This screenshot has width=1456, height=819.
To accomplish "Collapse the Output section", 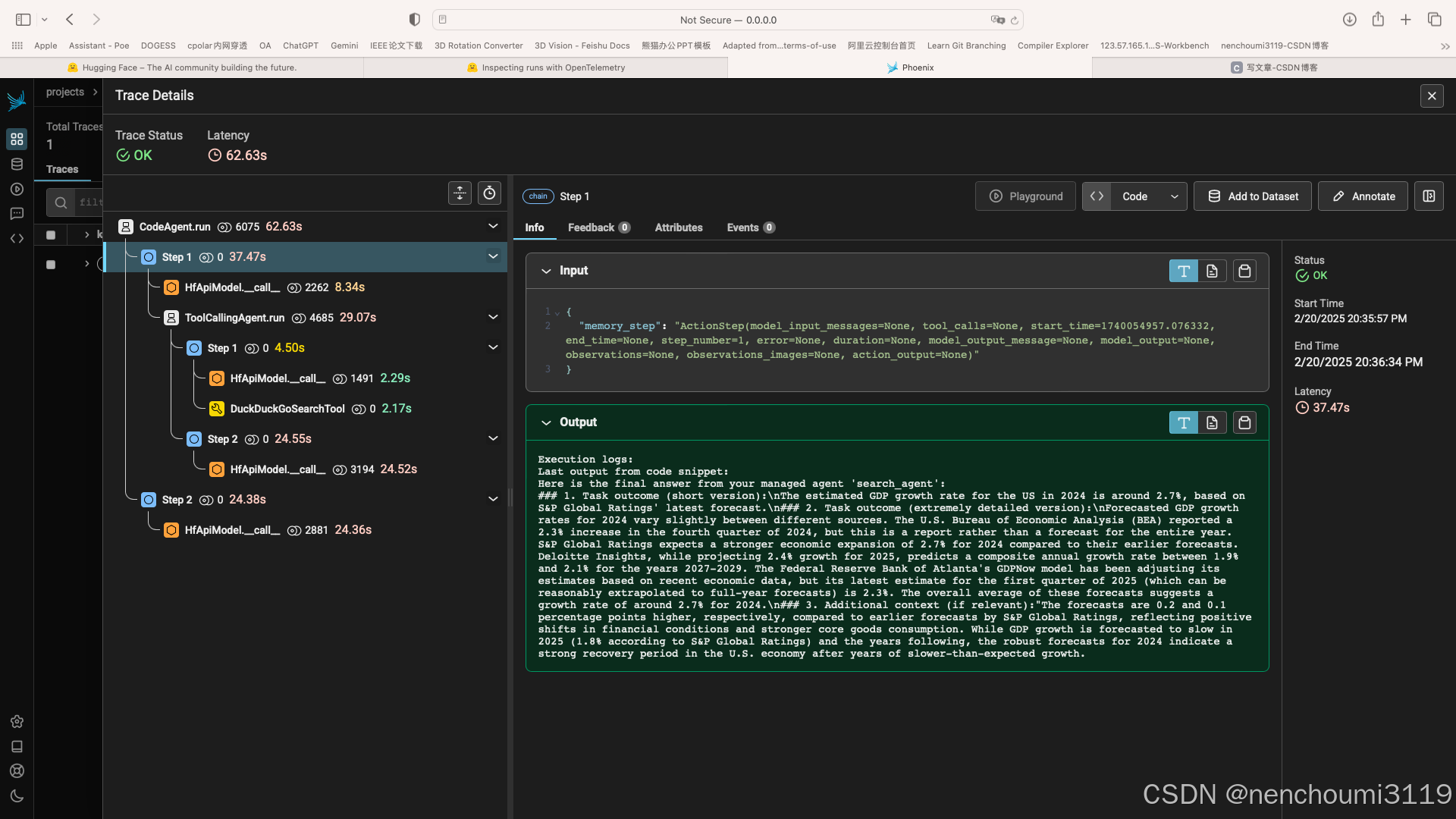I will pos(546,423).
